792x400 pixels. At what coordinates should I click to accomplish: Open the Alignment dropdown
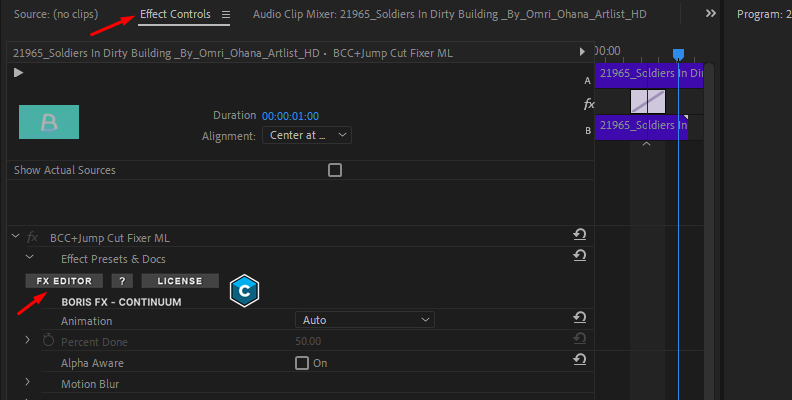point(307,135)
